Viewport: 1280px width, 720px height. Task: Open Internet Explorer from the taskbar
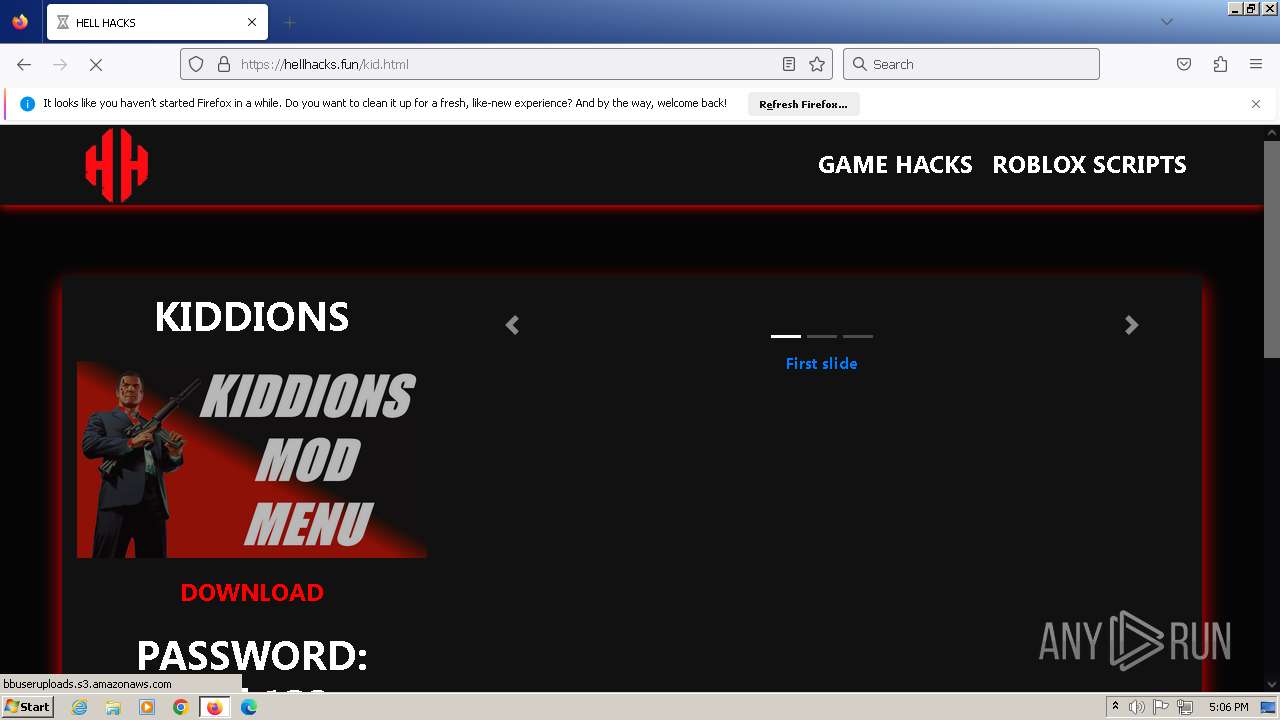tap(79, 707)
